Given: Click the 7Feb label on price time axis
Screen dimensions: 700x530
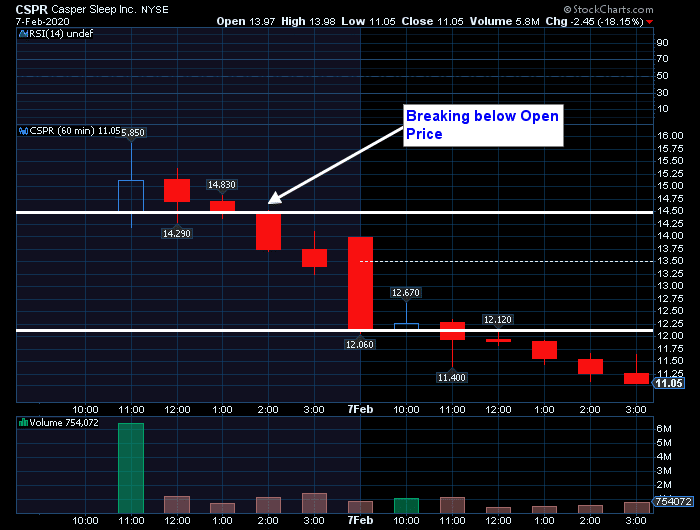Looking at the screenshot, I should (360, 409).
